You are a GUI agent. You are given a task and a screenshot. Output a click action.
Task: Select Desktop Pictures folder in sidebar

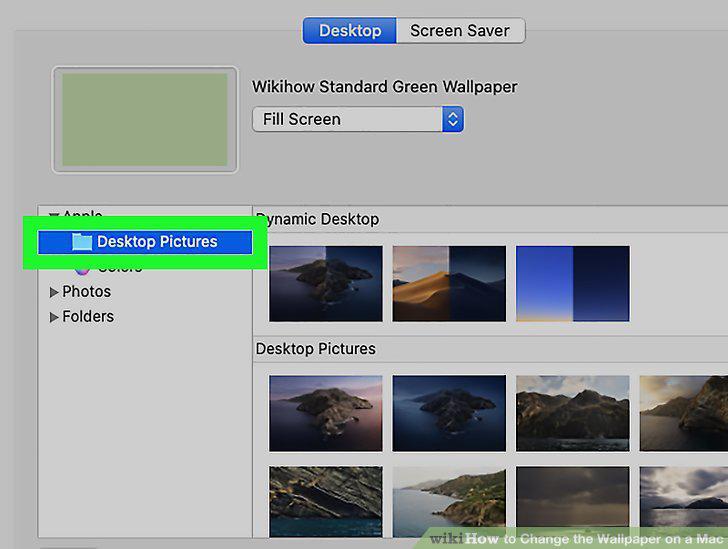coord(145,242)
